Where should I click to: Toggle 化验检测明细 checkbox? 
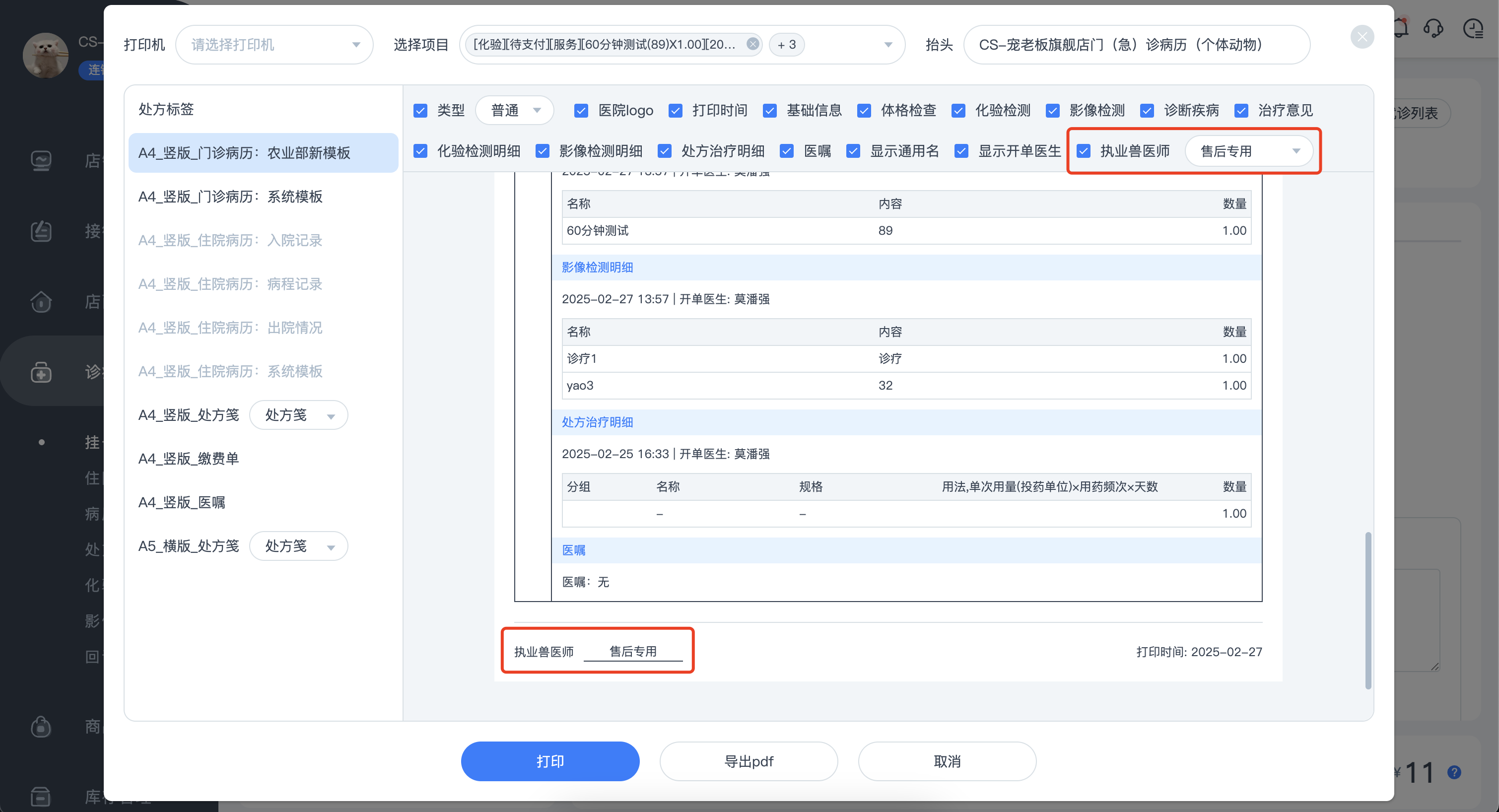coord(420,151)
